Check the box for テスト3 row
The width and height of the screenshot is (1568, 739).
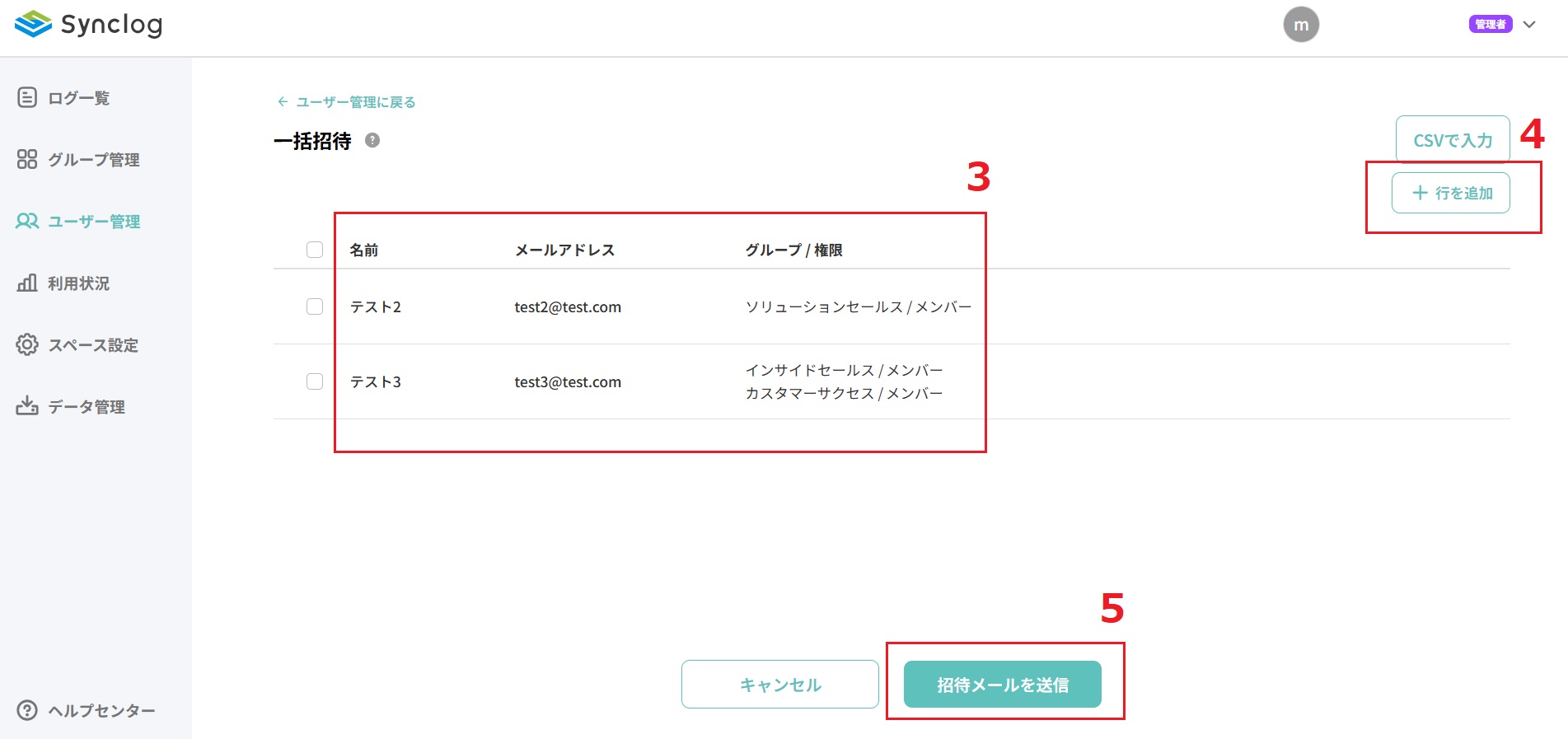click(x=315, y=381)
